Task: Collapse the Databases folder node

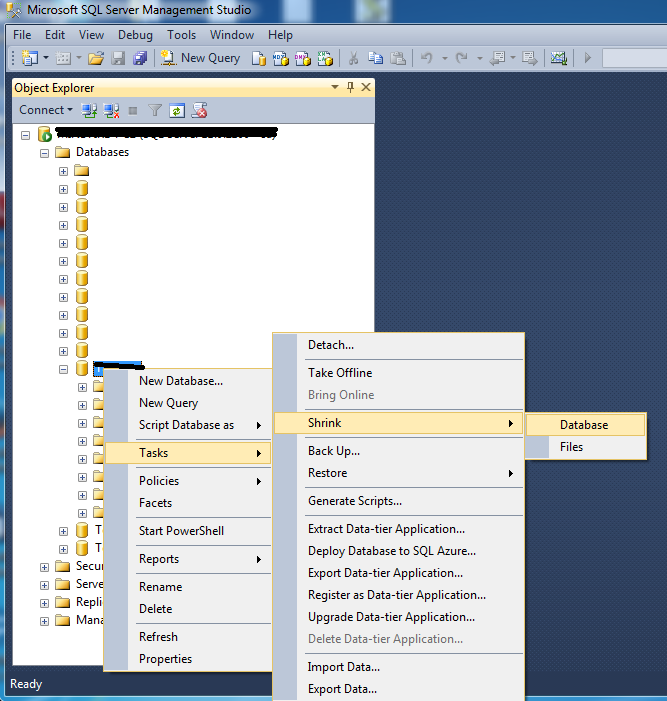Action: [44, 153]
